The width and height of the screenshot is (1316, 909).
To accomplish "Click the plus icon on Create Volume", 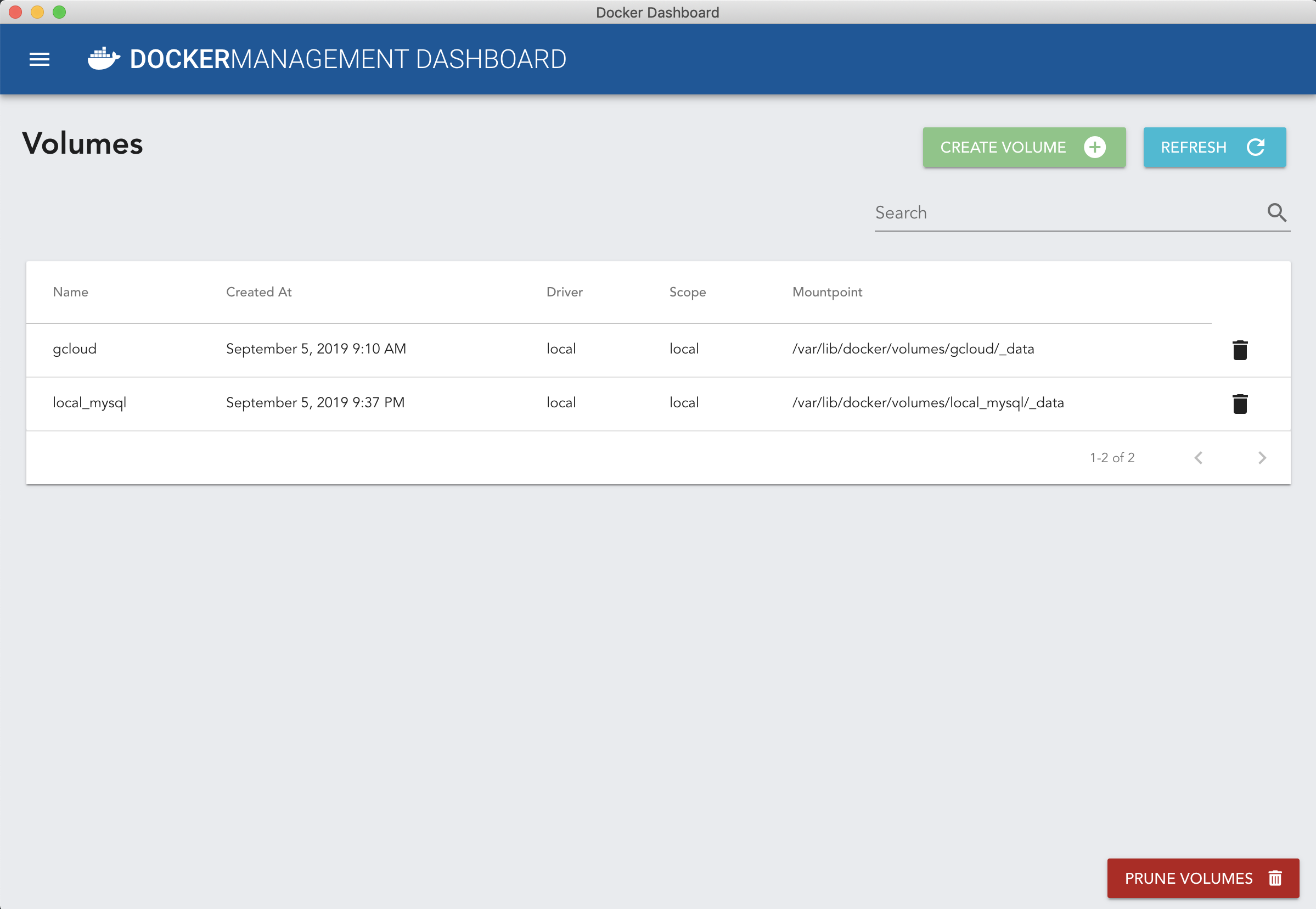I will (1094, 147).
